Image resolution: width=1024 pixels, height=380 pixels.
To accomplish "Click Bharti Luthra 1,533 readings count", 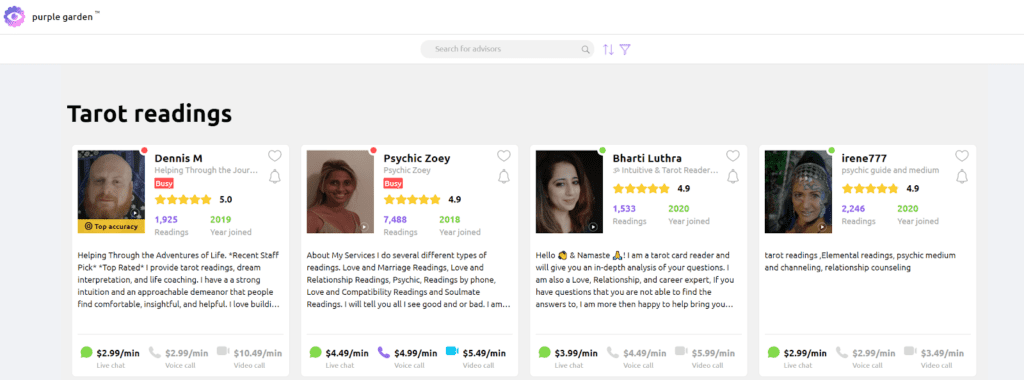I will pos(625,208).
